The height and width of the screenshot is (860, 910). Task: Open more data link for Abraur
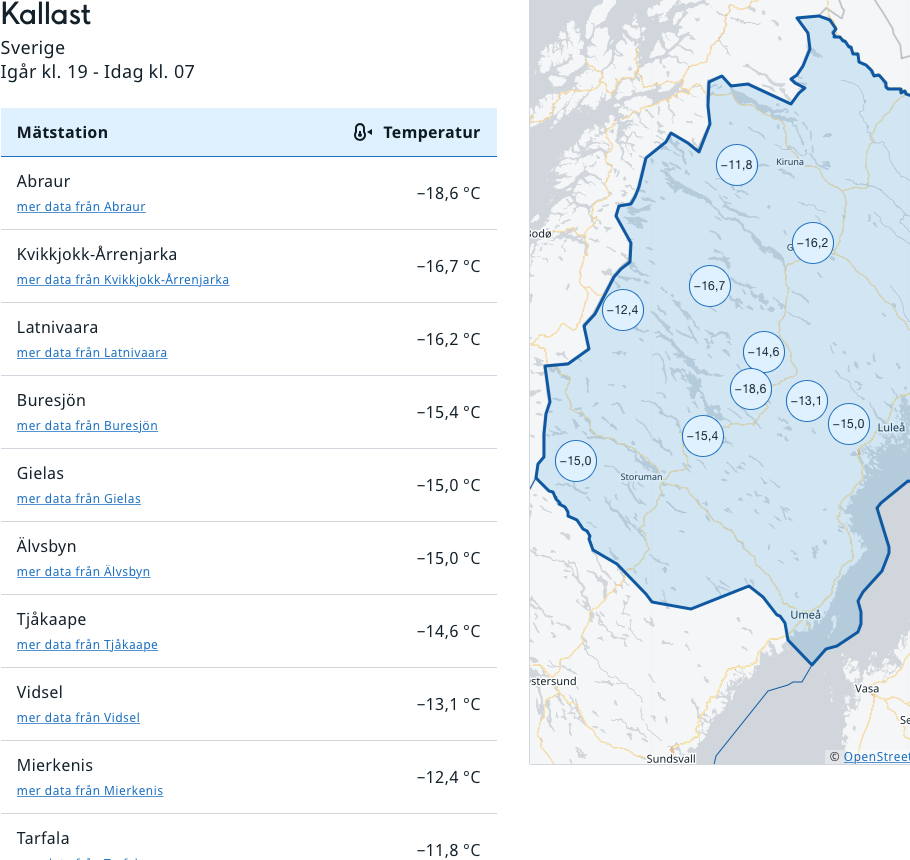pos(81,207)
